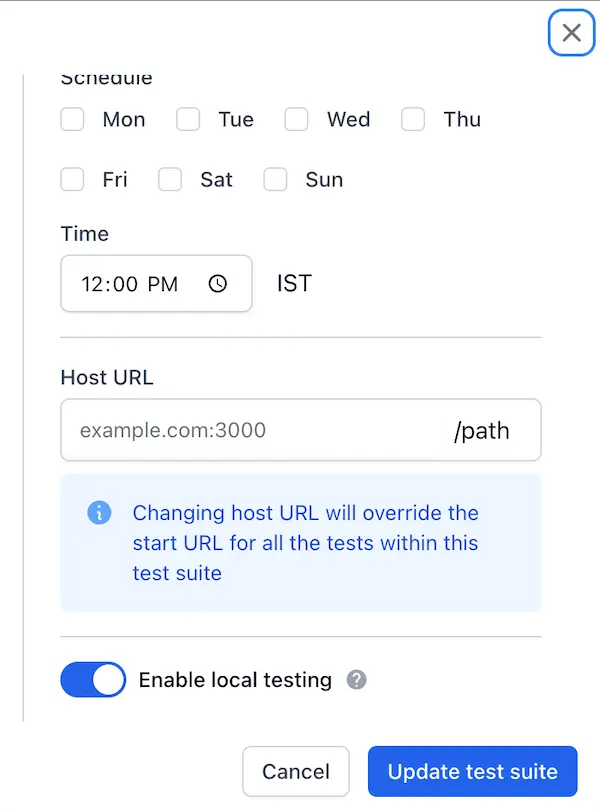This screenshot has width=600, height=812.
Task: Enable the Thu schedule day
Action: click(413, 120)
